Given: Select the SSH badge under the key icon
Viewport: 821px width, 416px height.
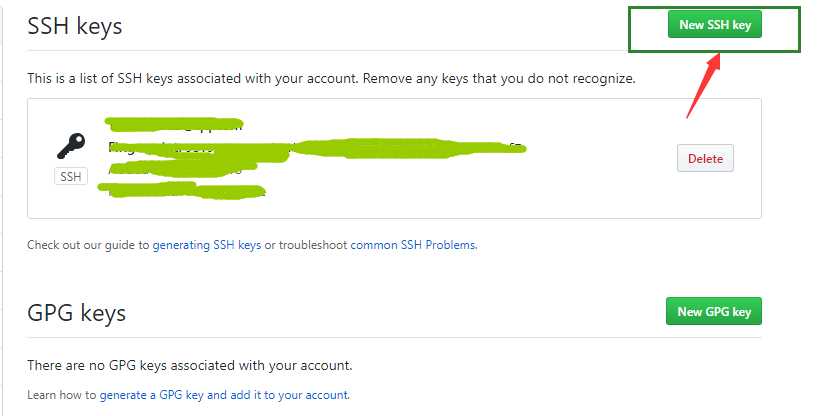Looking at the screenshot, I should click(x=71, y=176).
